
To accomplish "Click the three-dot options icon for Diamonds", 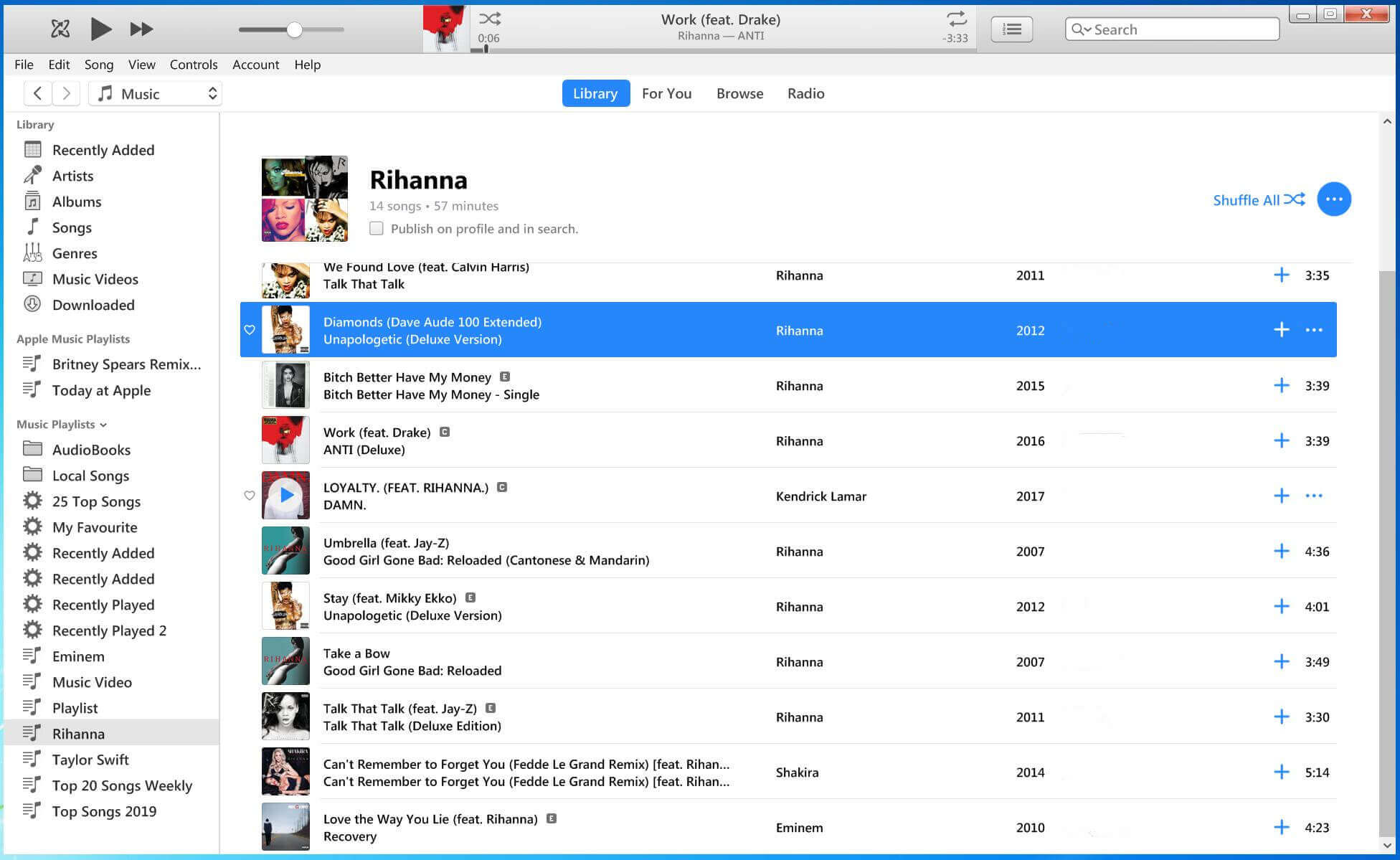I will click(1315, 330).
